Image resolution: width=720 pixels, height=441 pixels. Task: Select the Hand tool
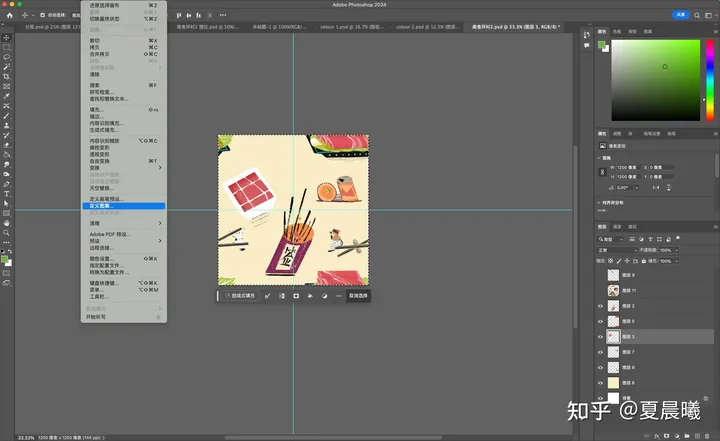click(6, 223)
